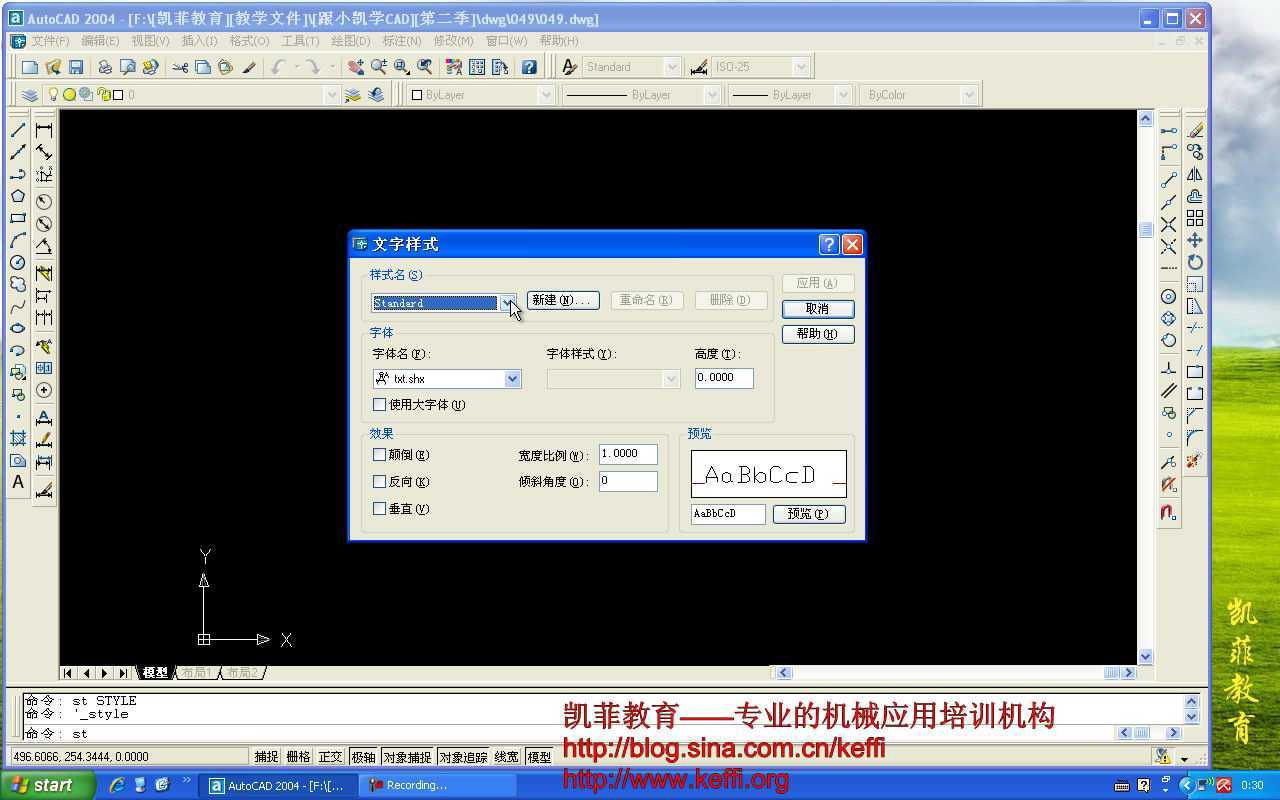Image resolution: width=1280 pixels, height=800 pixels.
Task: Open the layer control dropdown
Action: point(332,95)
